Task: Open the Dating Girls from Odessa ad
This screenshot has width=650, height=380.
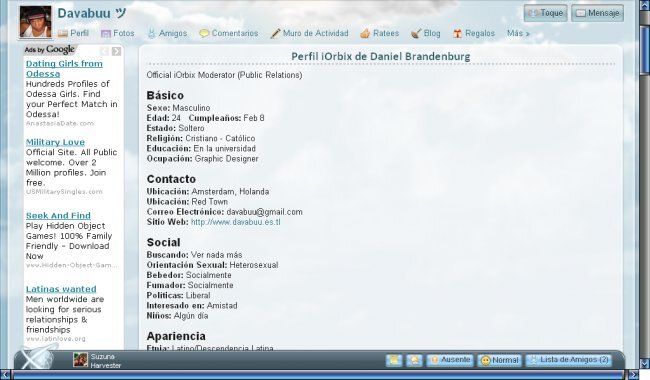Action: (x=64, y=69)
